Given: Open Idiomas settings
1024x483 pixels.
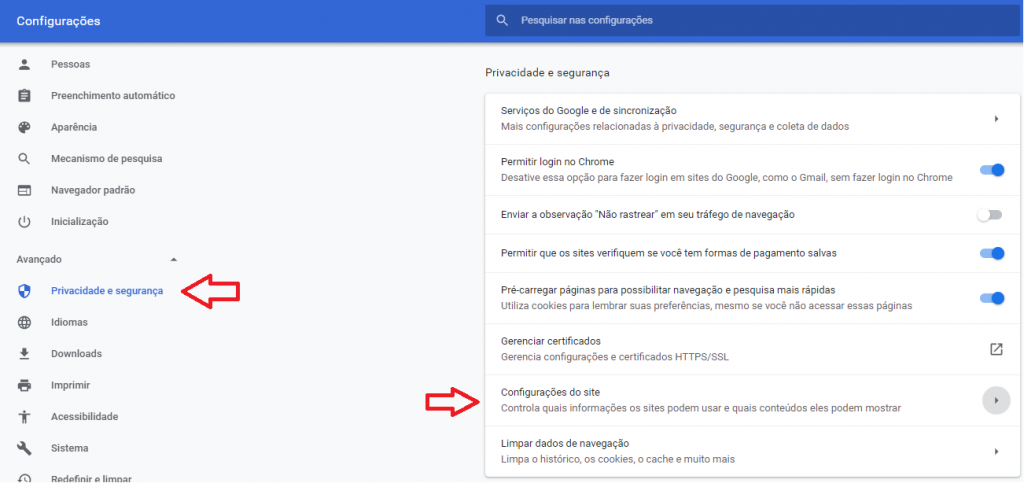Looking at the screenshot, I should pos(69,322).
